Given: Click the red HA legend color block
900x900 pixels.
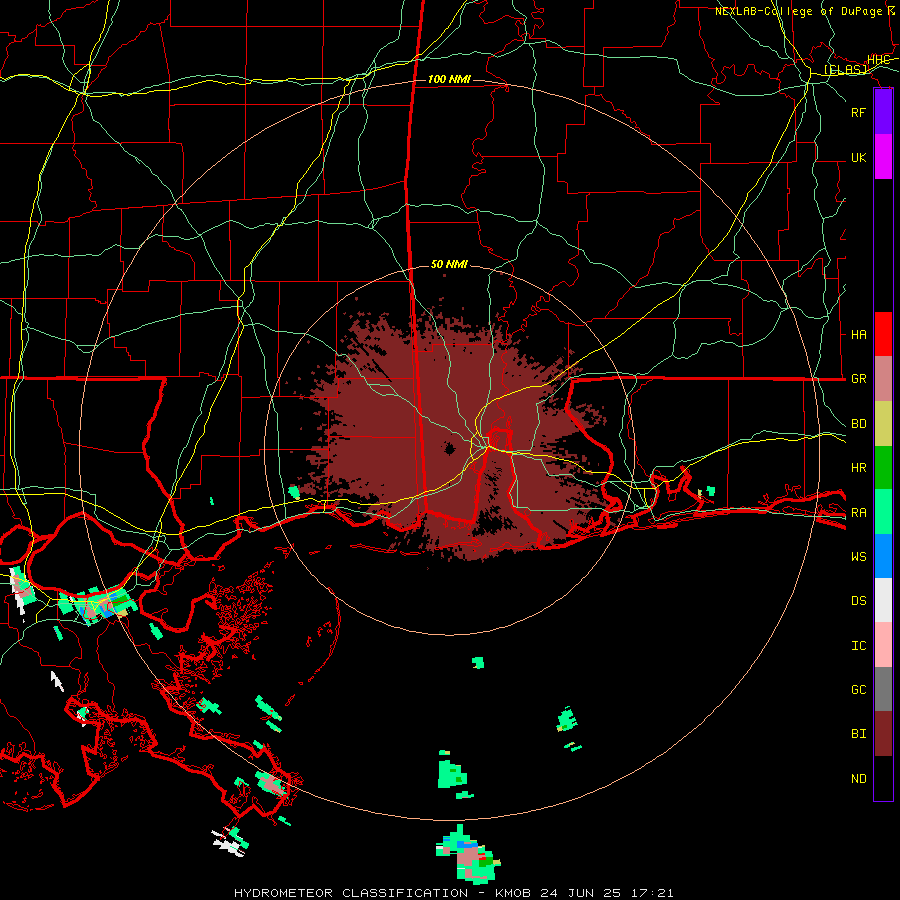Looking at the screenshot, I should coord(883,334).
